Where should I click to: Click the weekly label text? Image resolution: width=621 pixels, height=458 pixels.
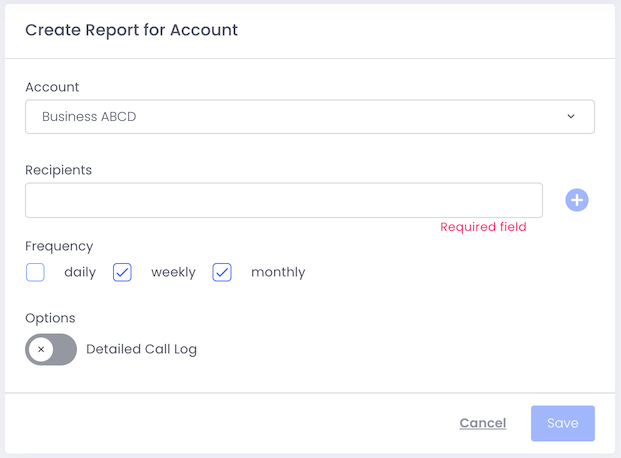point(173,273)
